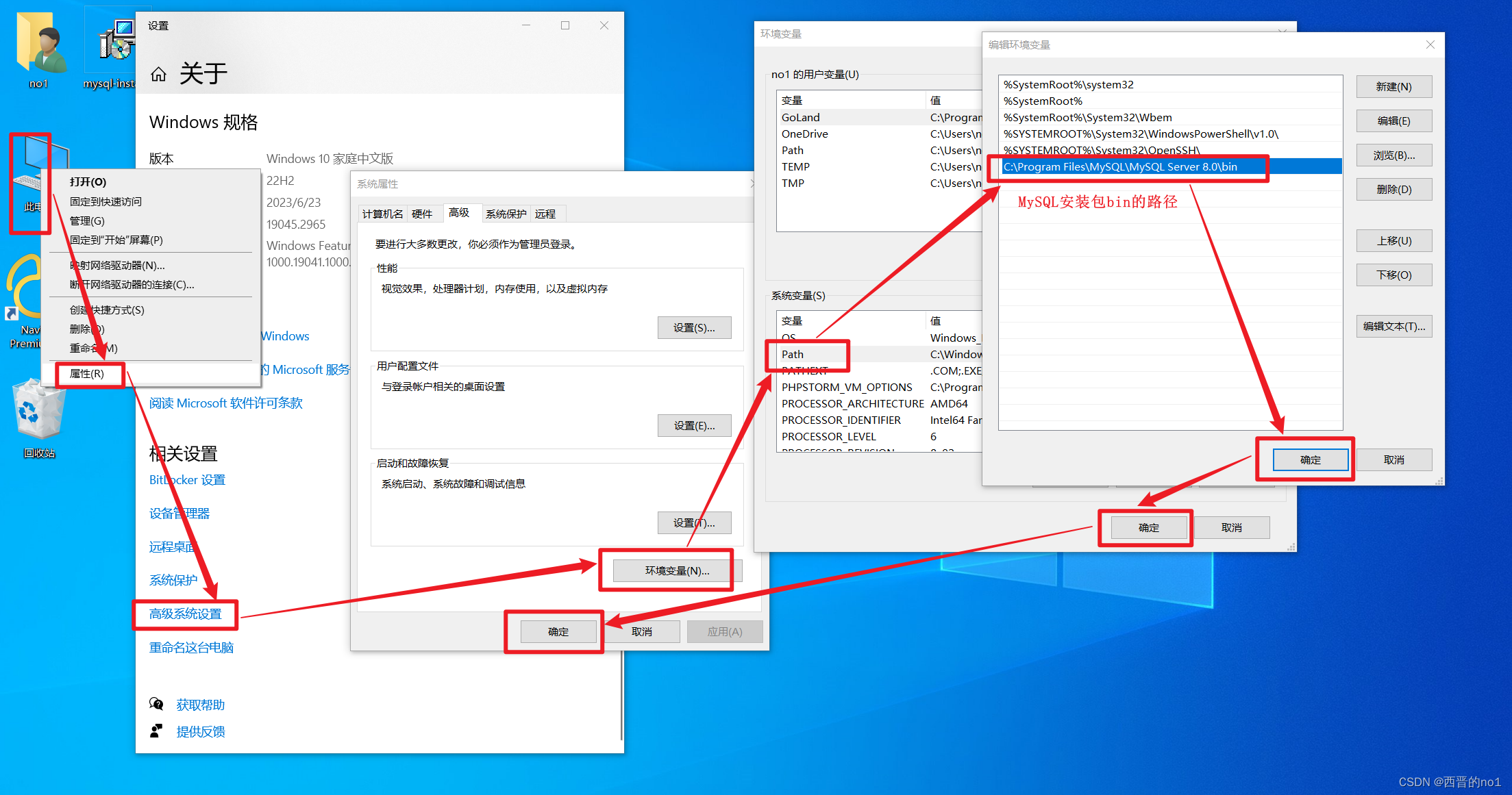The image size is (1512, 795).
Task: Open the no1 user folder desktop icon
Action: click(40, 49)
